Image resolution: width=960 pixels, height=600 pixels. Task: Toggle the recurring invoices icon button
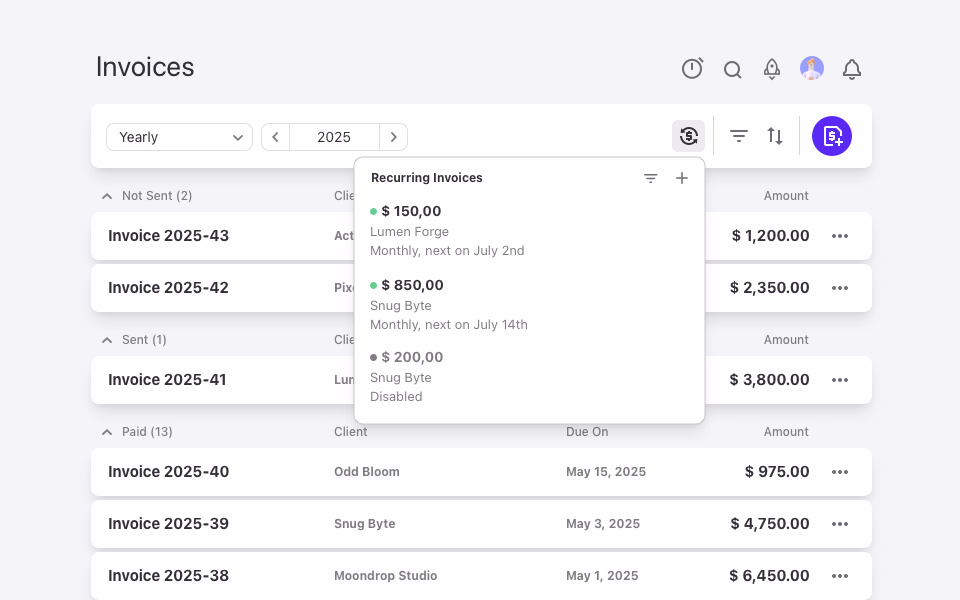(689, 136)
